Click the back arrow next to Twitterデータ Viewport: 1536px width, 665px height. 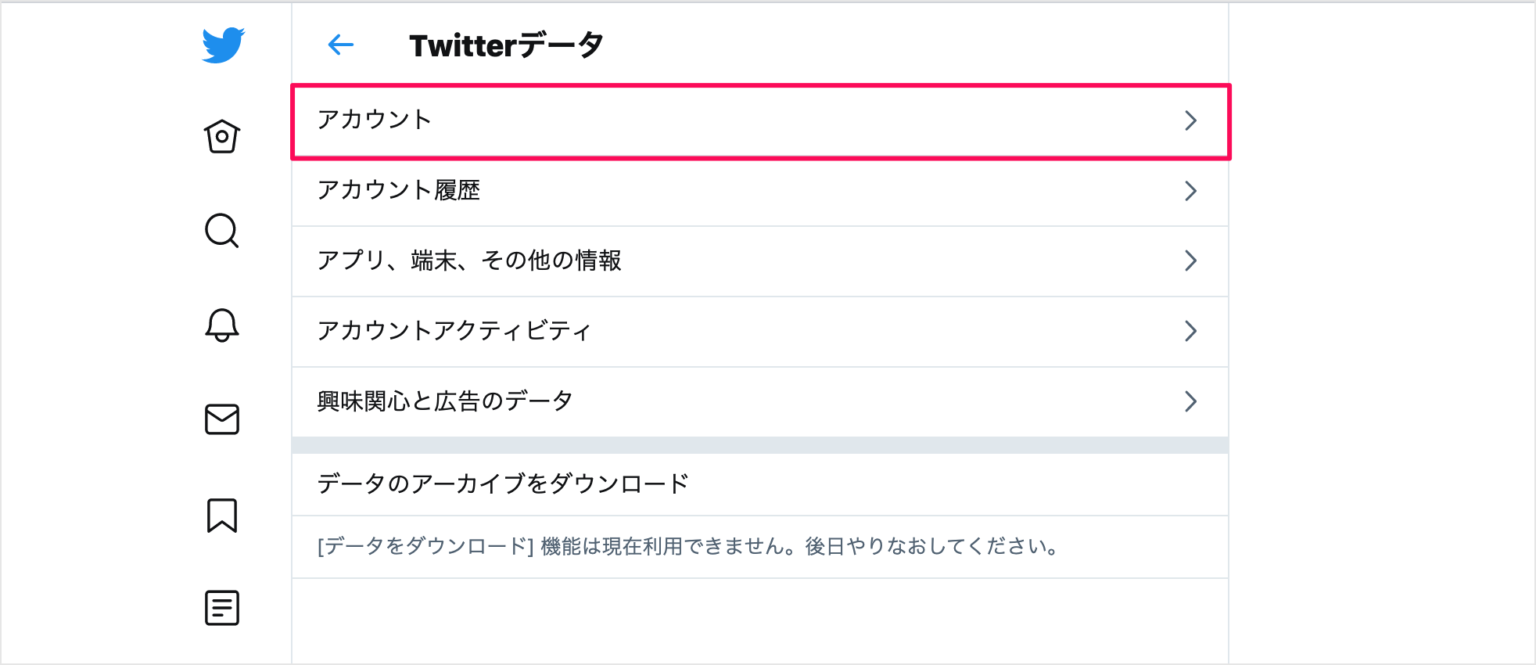(340, 44)
